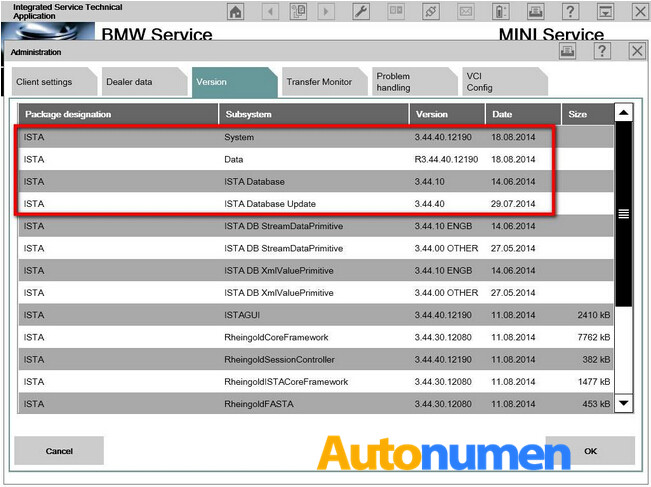This screenshot has width=651, height=487.
Task: Print from the Administration dialog printer icon
Action: [568, 51]
